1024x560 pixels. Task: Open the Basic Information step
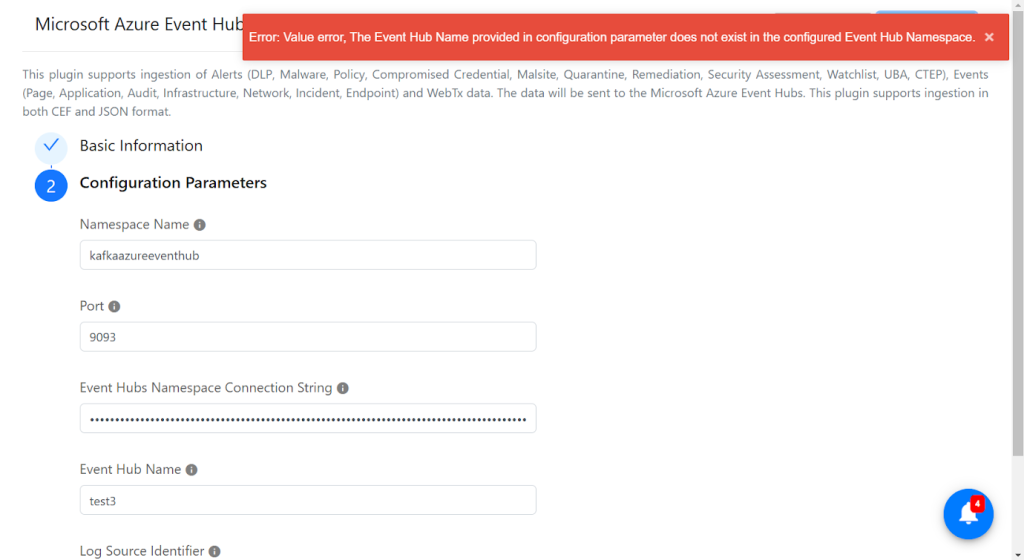[141, 146]
